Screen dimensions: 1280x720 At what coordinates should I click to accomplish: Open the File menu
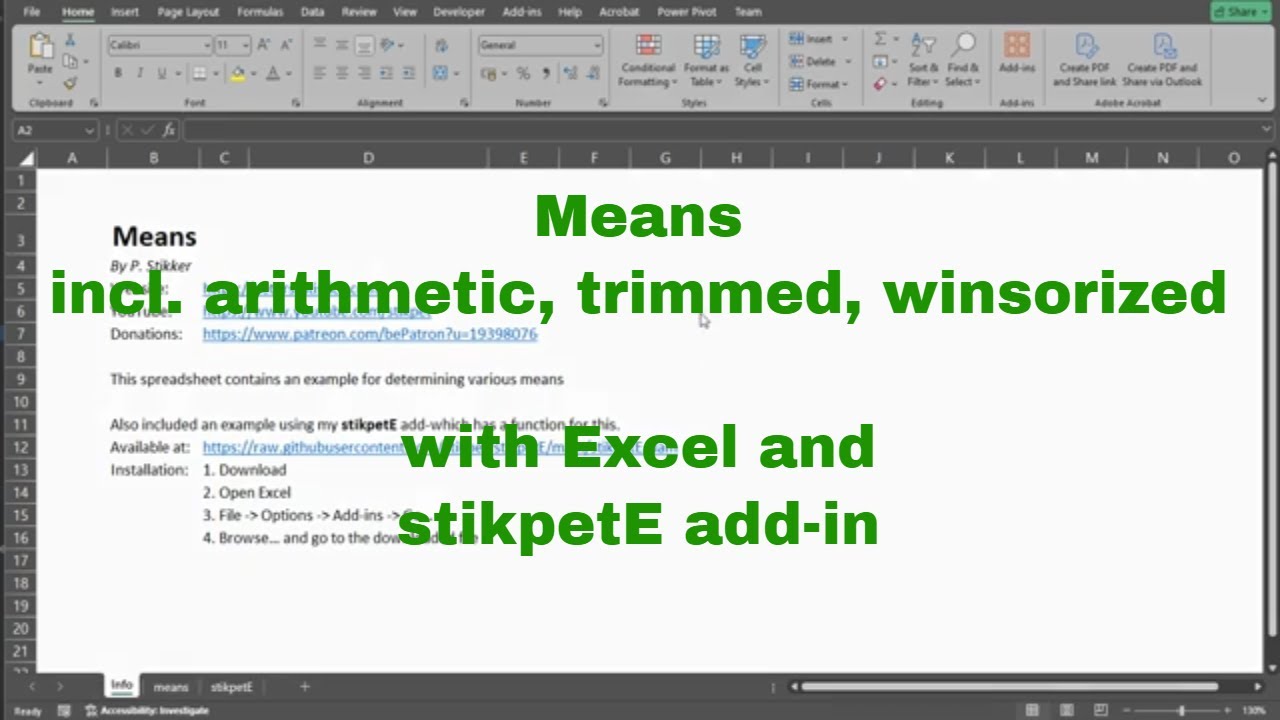[x=32, y=12]
